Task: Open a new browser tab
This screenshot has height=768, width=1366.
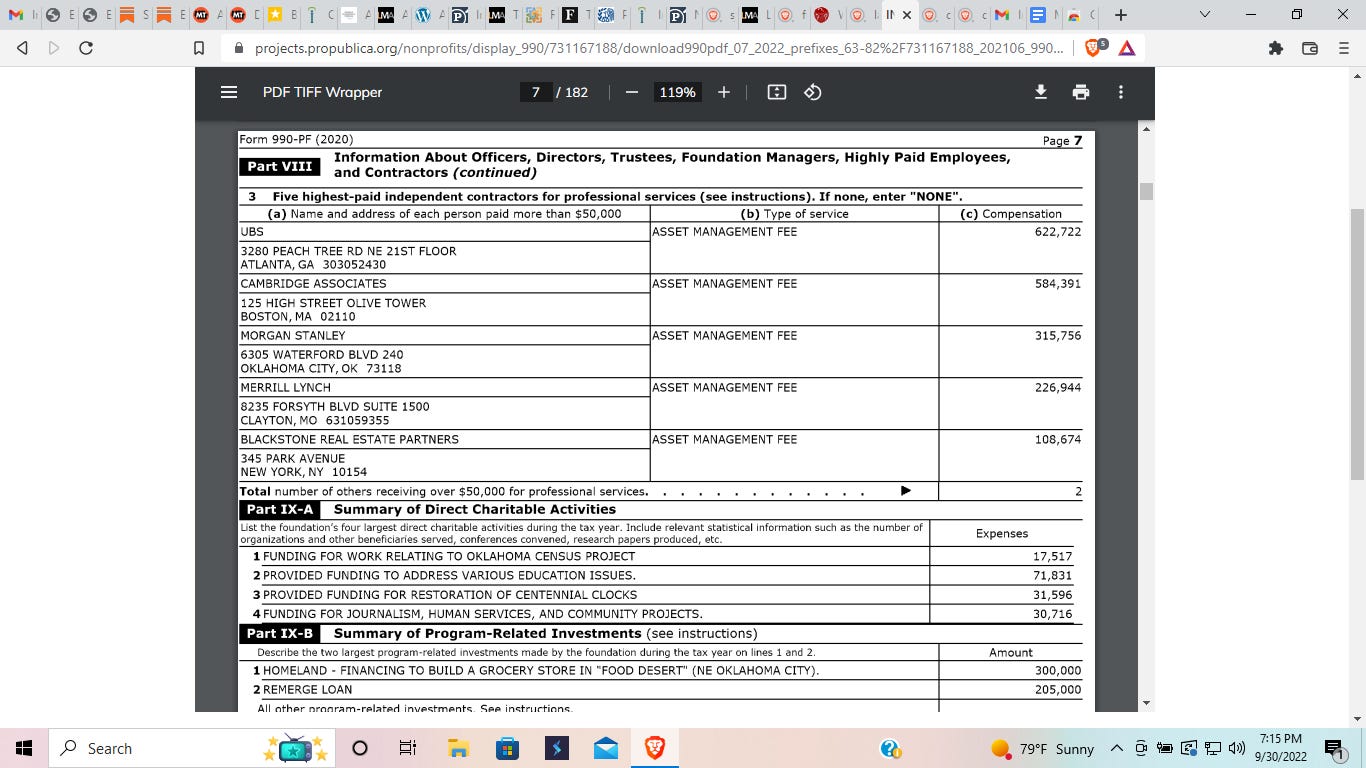Action: tap(1121, 15)
